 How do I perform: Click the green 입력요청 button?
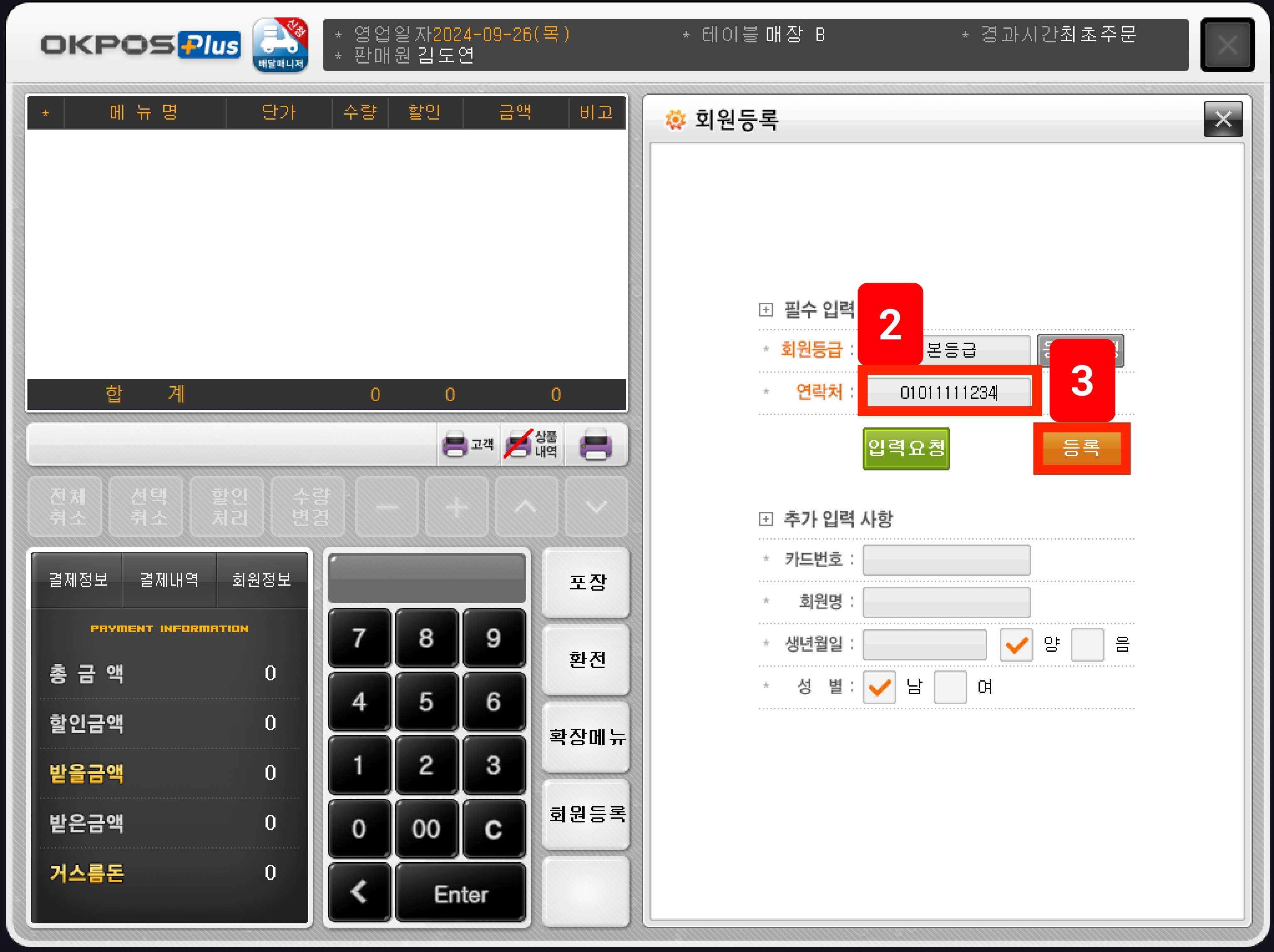click(905, 448)
